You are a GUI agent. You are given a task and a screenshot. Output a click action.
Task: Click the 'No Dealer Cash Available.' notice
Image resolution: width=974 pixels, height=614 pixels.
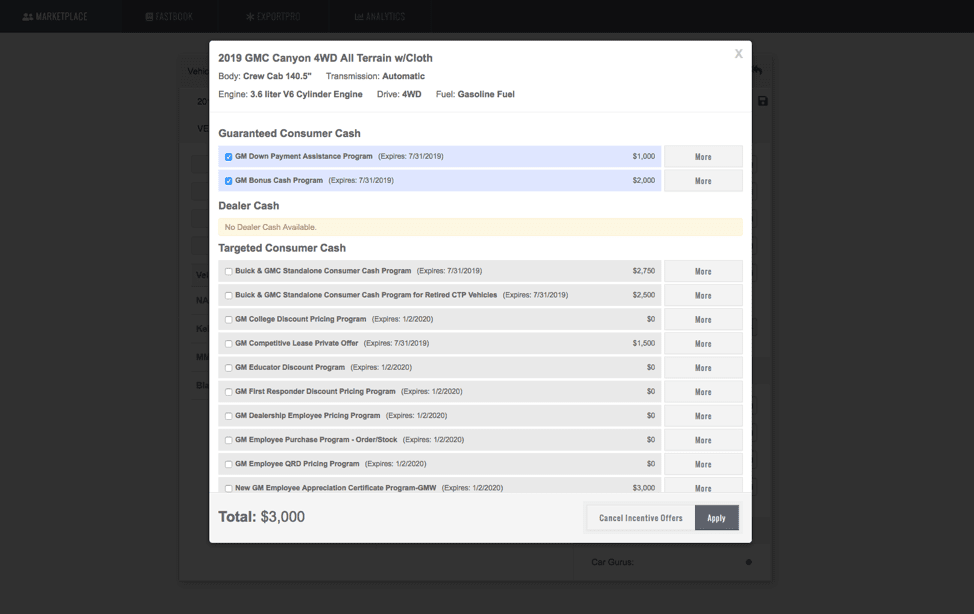[x=480, y=227]
